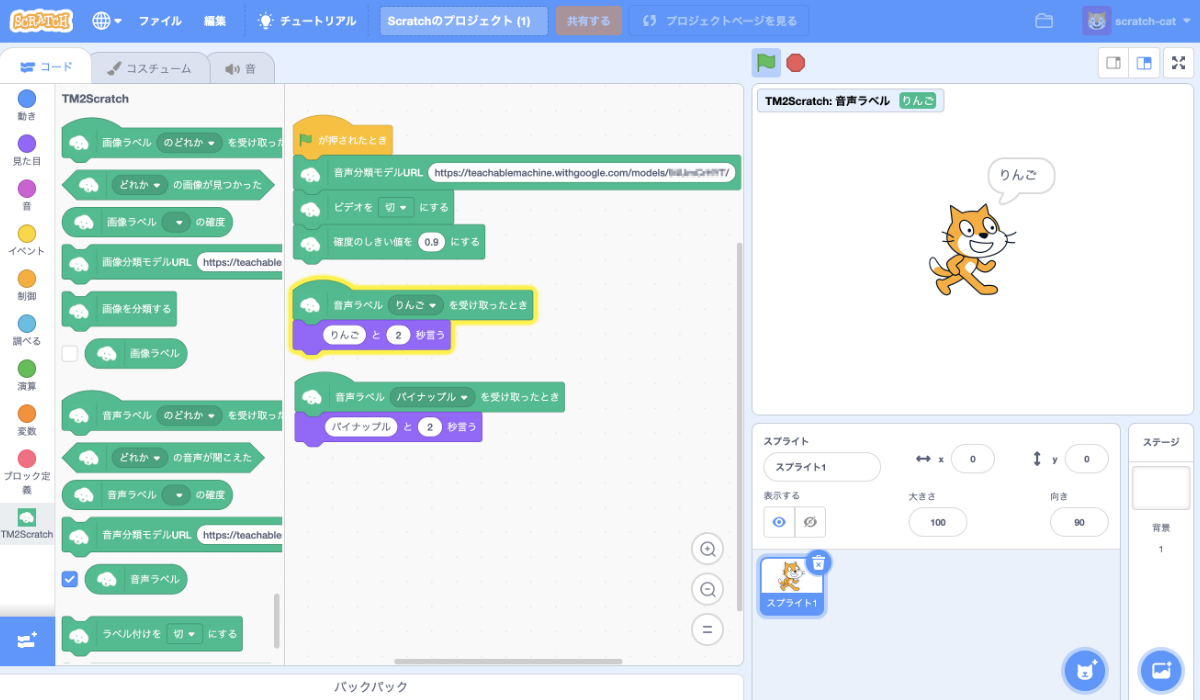Select the ブロック定義 category
The image size is (1200, 700).
[x=27, y=472]
